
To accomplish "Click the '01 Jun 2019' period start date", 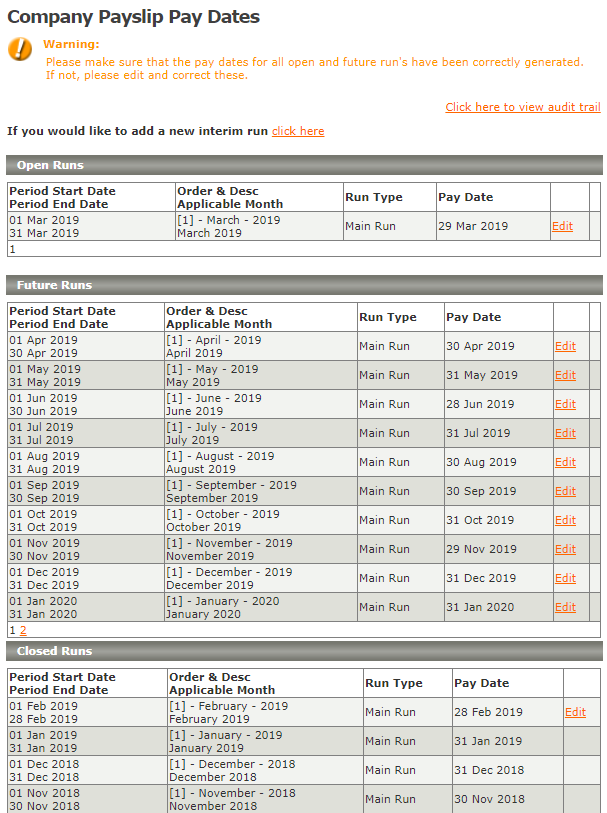I will point(43,398).
